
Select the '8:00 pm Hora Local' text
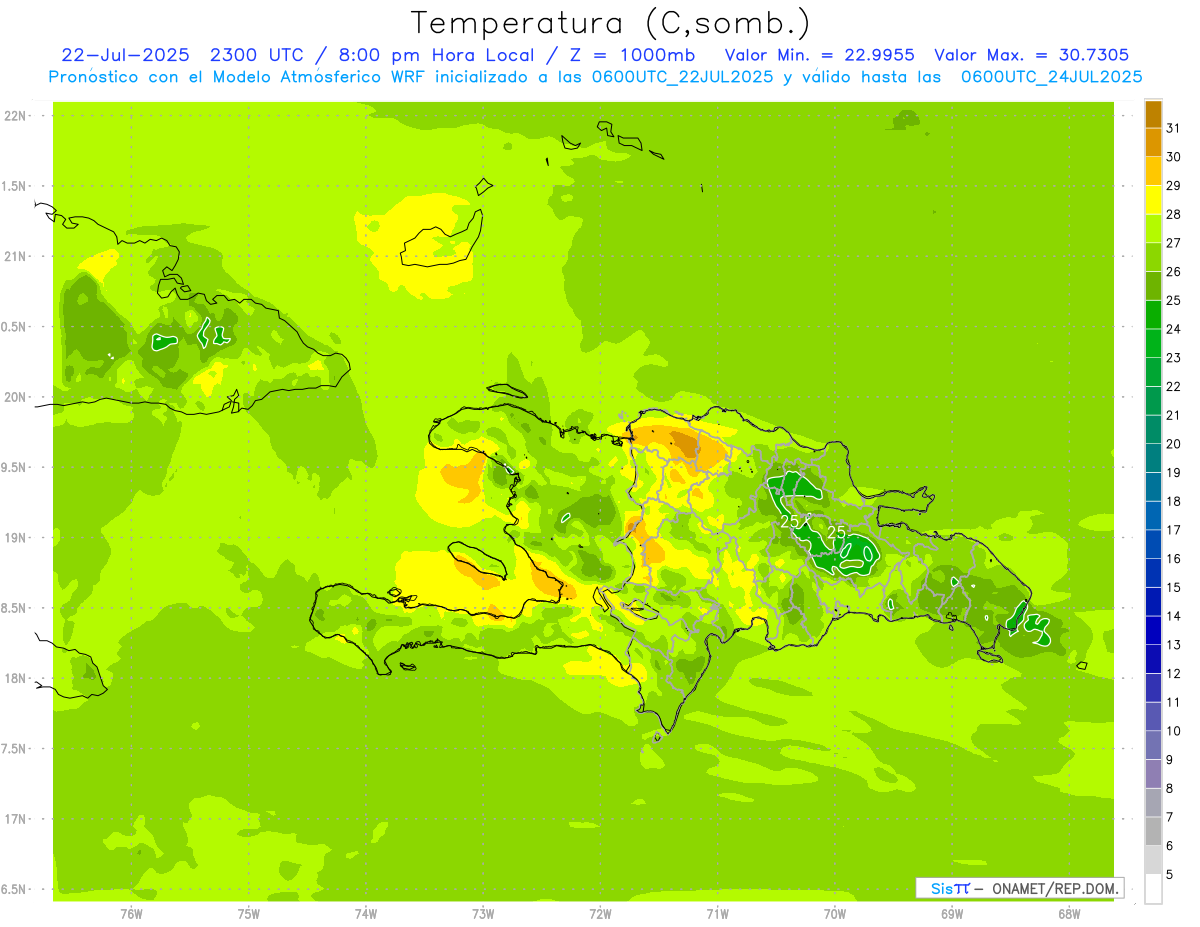tap(438, 55)
